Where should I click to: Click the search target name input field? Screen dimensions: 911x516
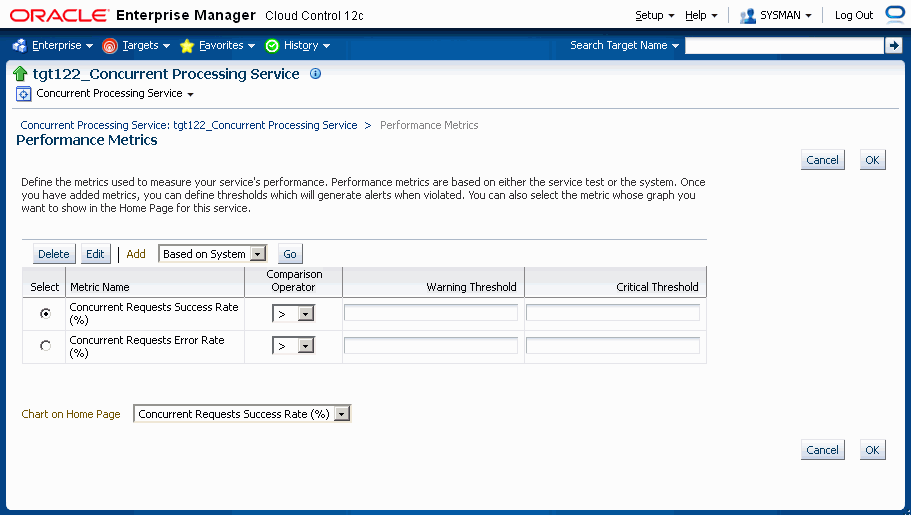[784, 45]
